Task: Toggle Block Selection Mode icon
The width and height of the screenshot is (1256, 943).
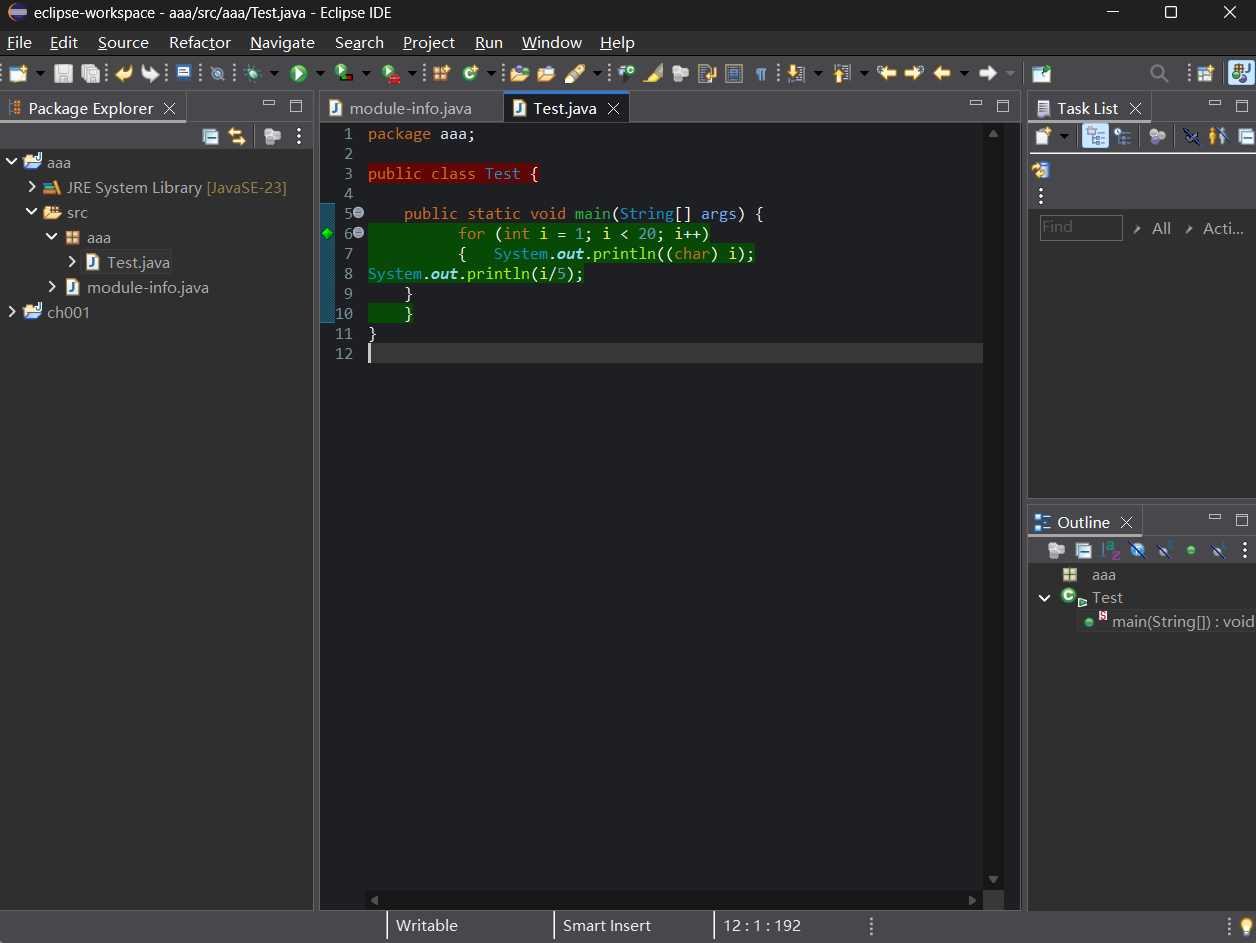Action: [x=734, y=73]
